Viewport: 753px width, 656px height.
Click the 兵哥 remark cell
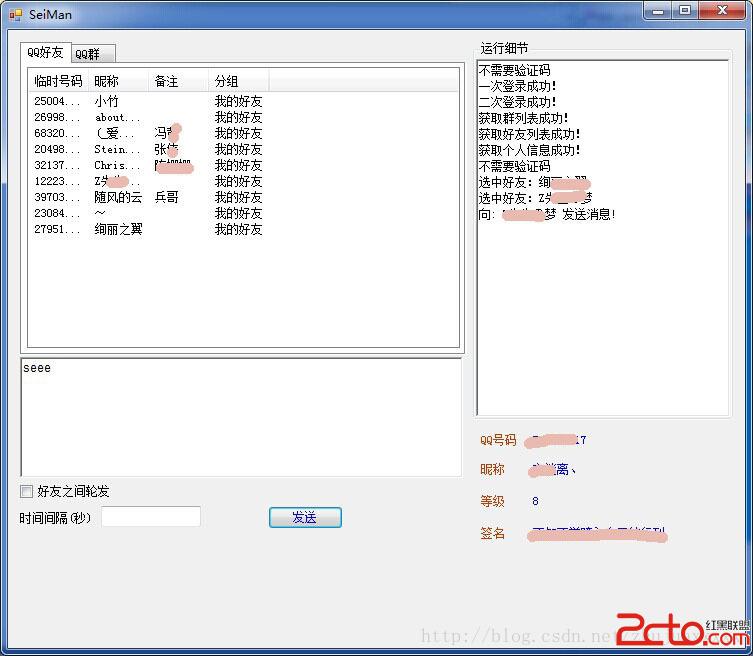point(167,197)
